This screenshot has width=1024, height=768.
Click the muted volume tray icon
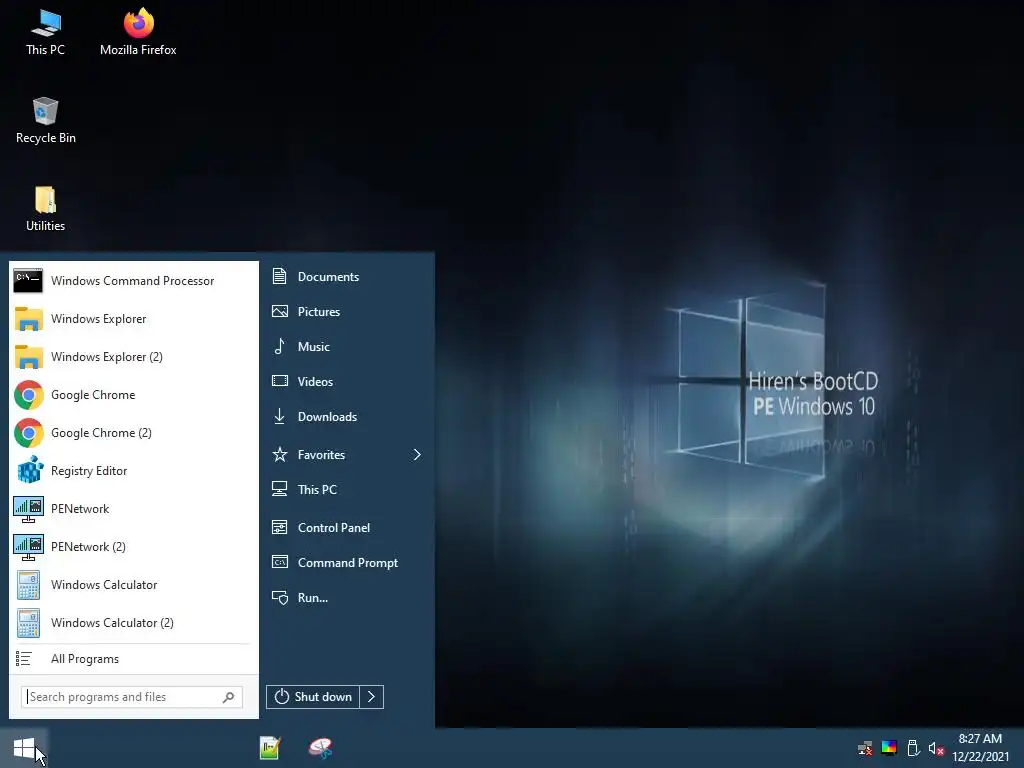[936, 748]
